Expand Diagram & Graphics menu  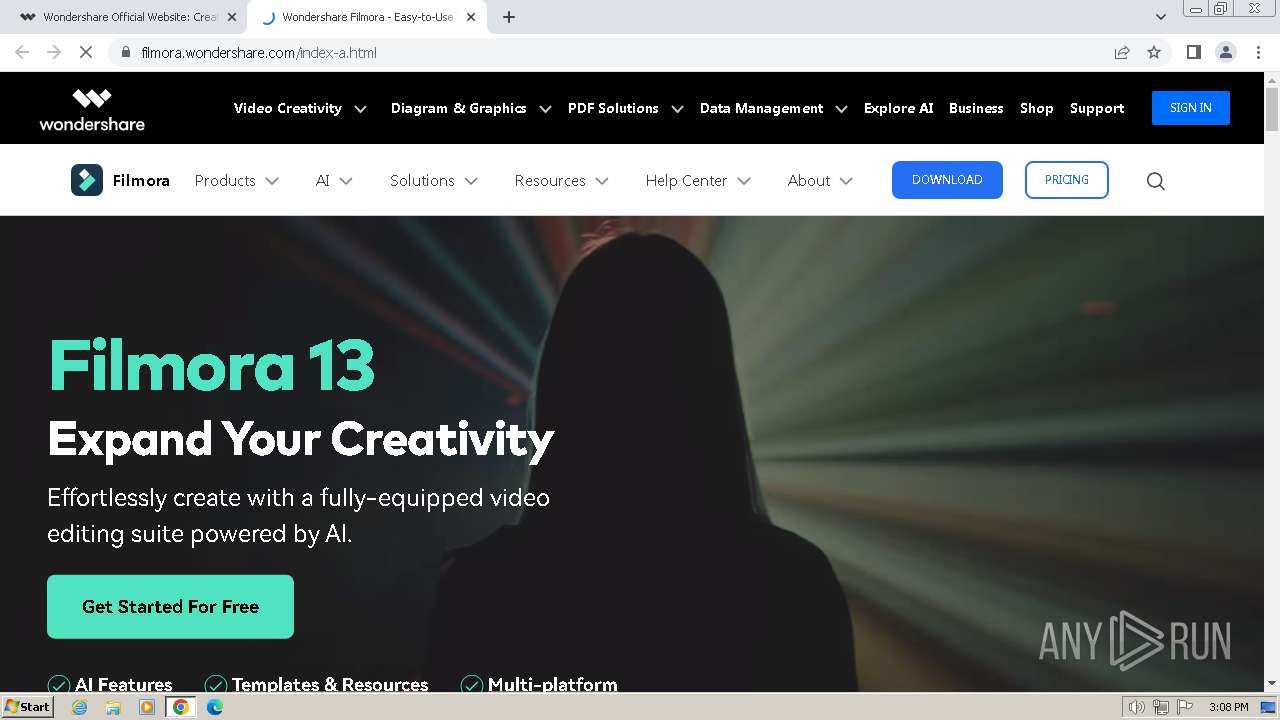coord(471,108)
